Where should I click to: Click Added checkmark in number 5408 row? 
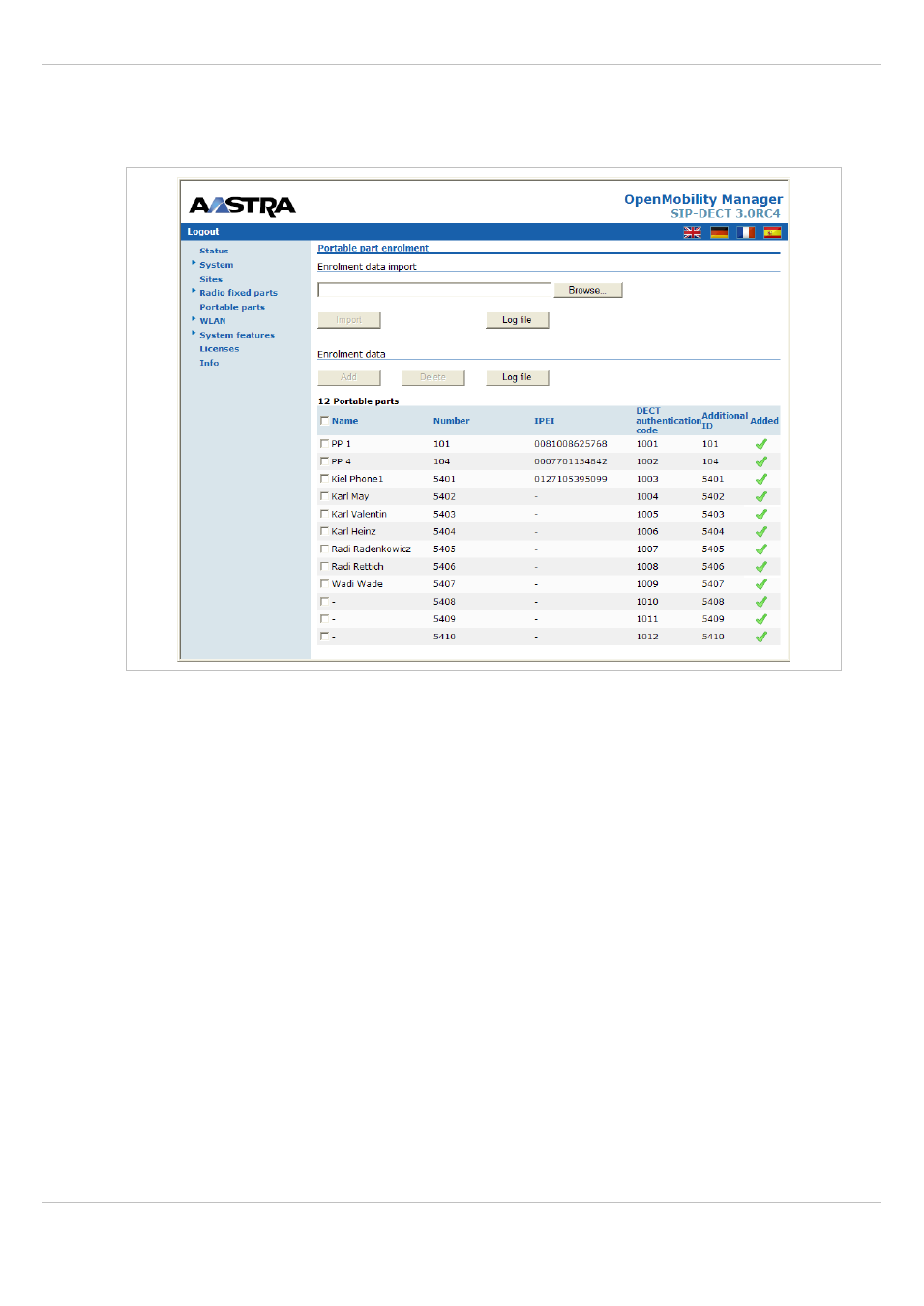pos(761,602)
